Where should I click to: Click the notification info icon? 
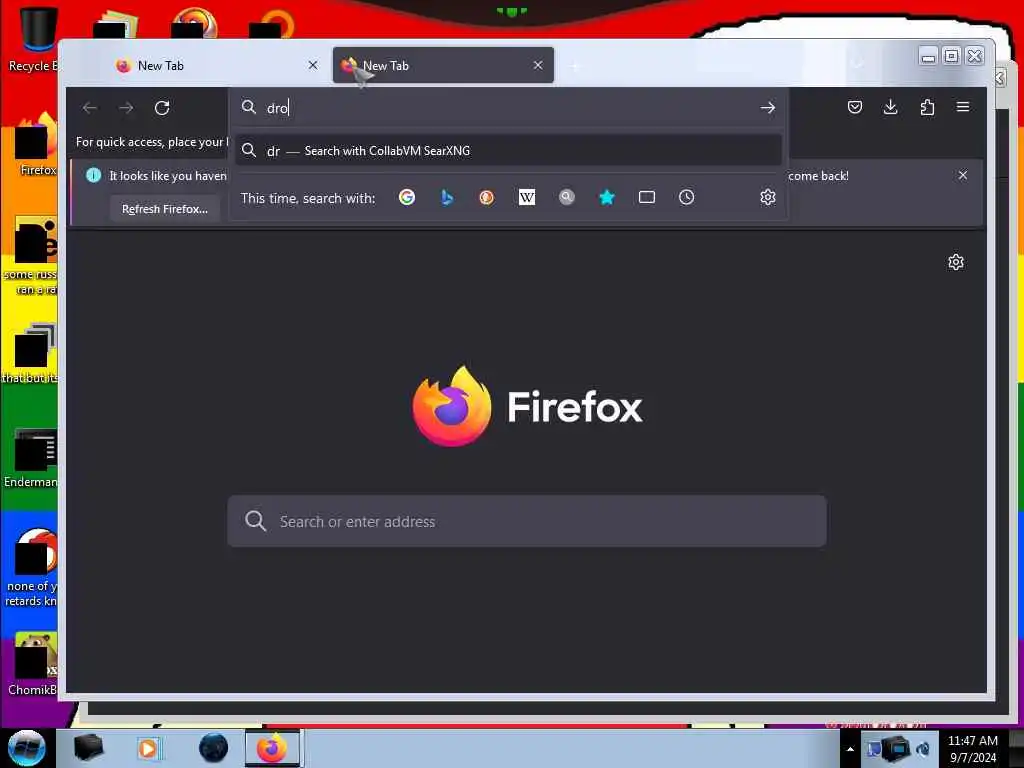tap(93, 175)
